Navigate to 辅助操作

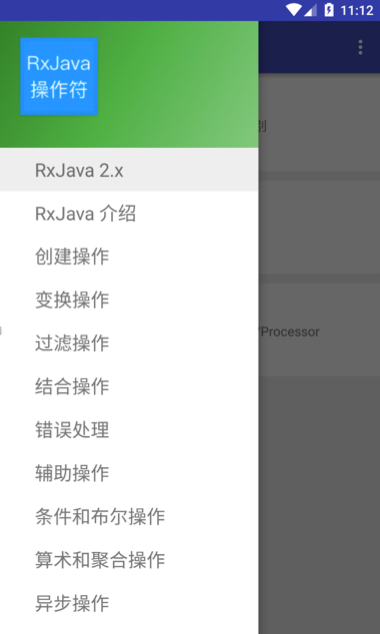[129, 473]
